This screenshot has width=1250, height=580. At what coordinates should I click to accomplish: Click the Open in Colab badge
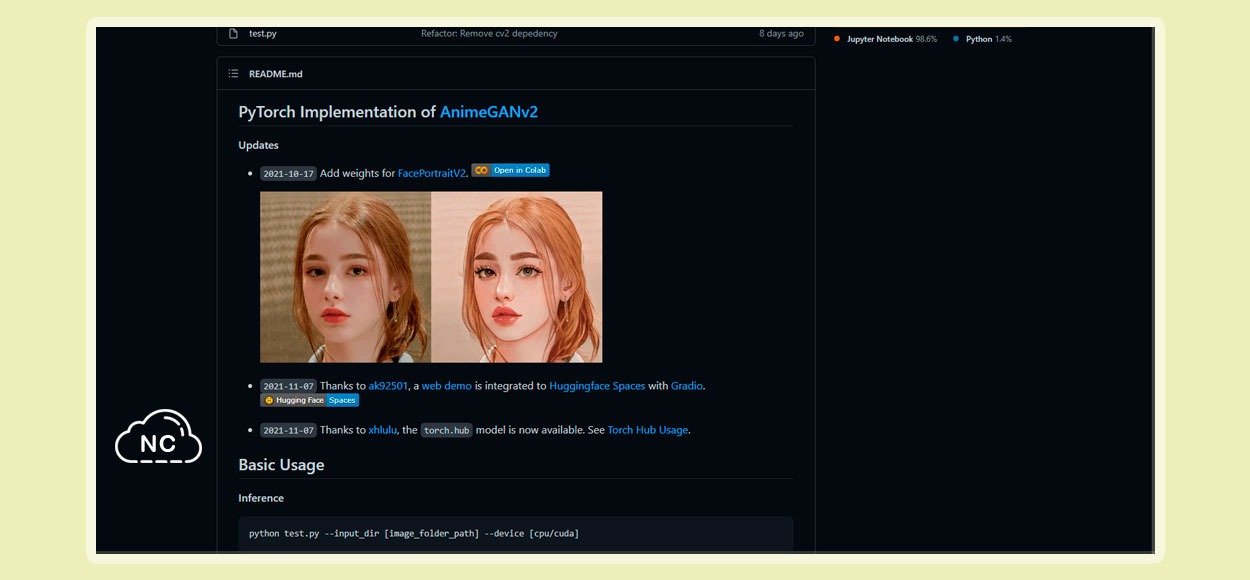510,170
